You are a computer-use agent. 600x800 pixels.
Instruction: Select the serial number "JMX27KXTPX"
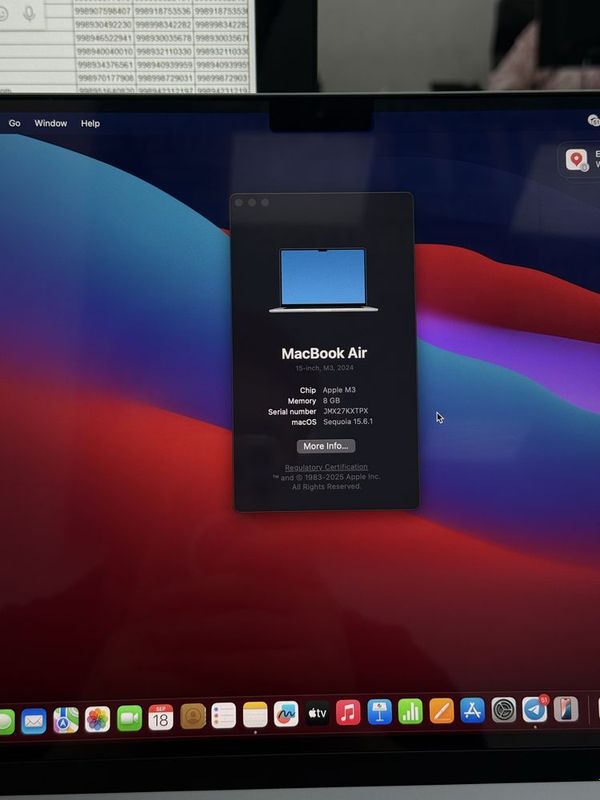(345, 411)
